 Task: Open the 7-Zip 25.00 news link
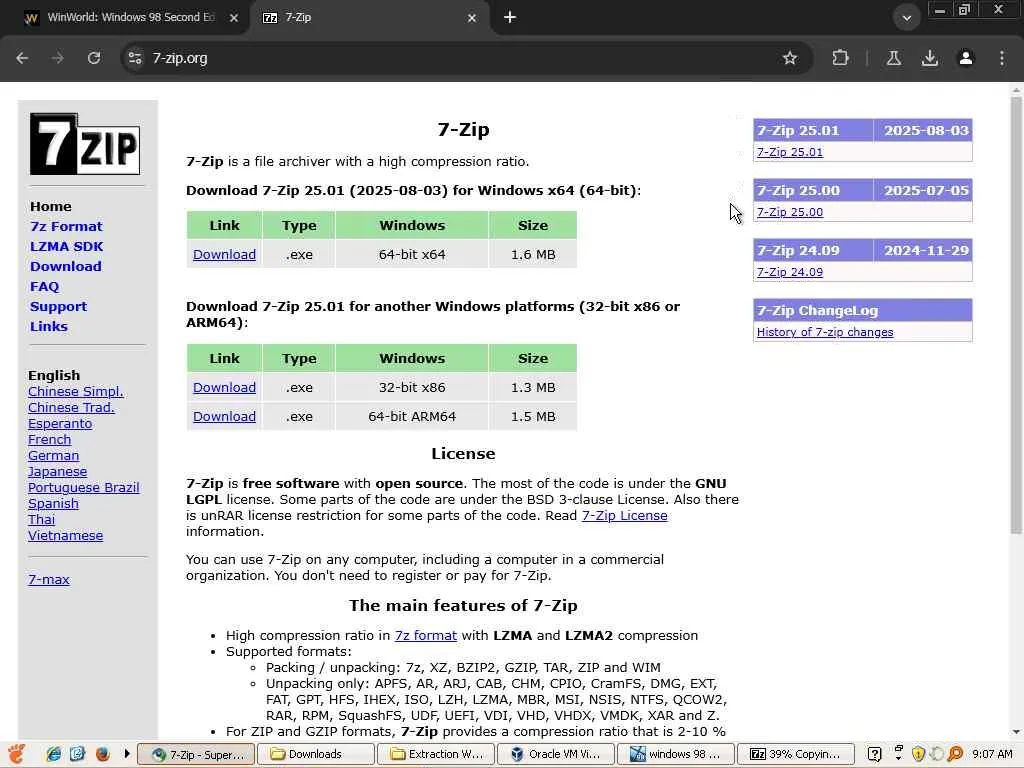[790, 212]
